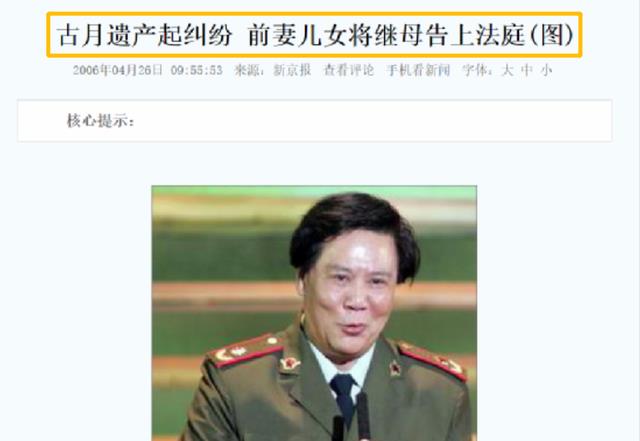Open the 查看评论 link
The height and width of the screenshot is (441, 640).
click(x=349, y=70)
